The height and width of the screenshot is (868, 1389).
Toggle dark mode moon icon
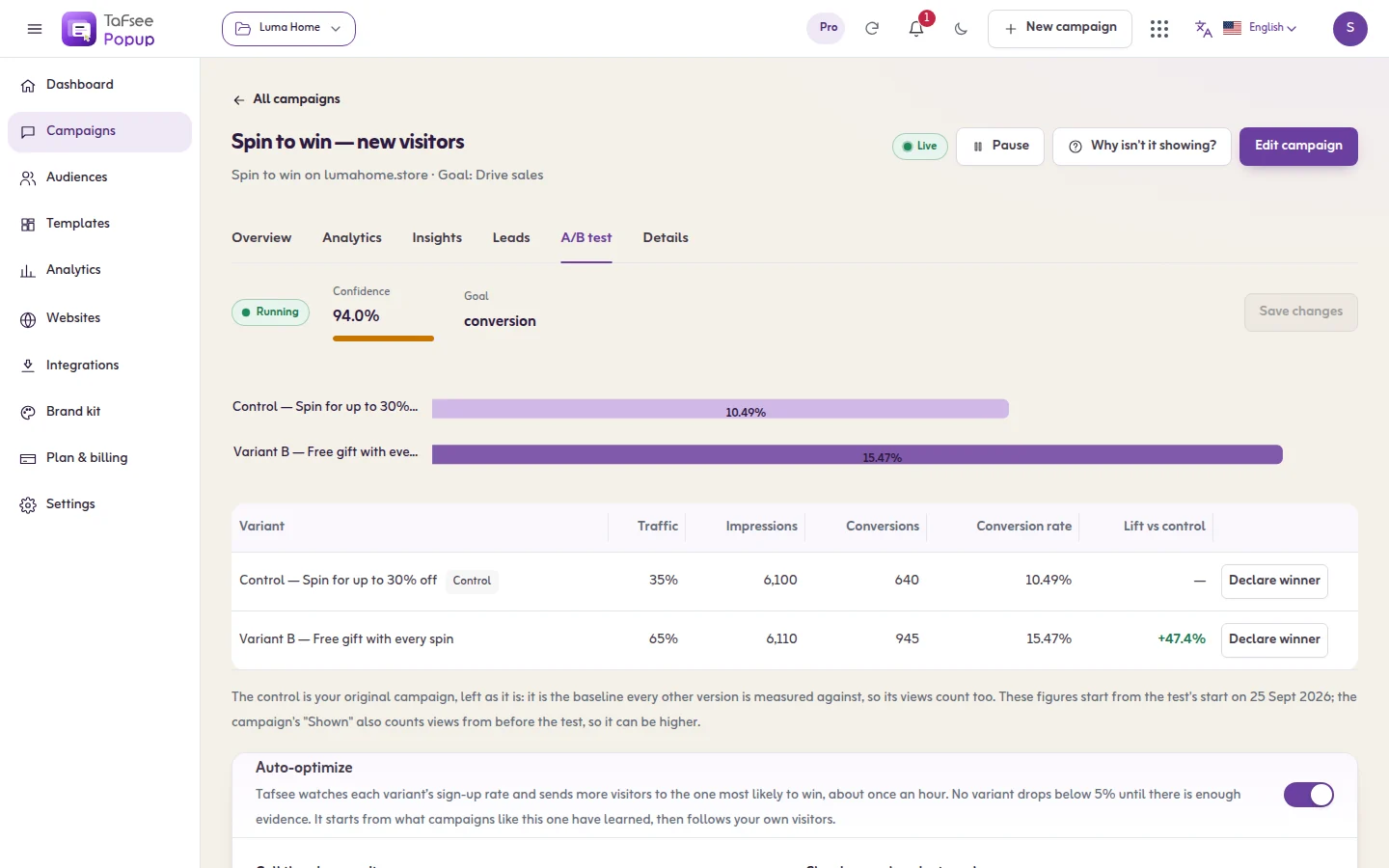point(961,29)
